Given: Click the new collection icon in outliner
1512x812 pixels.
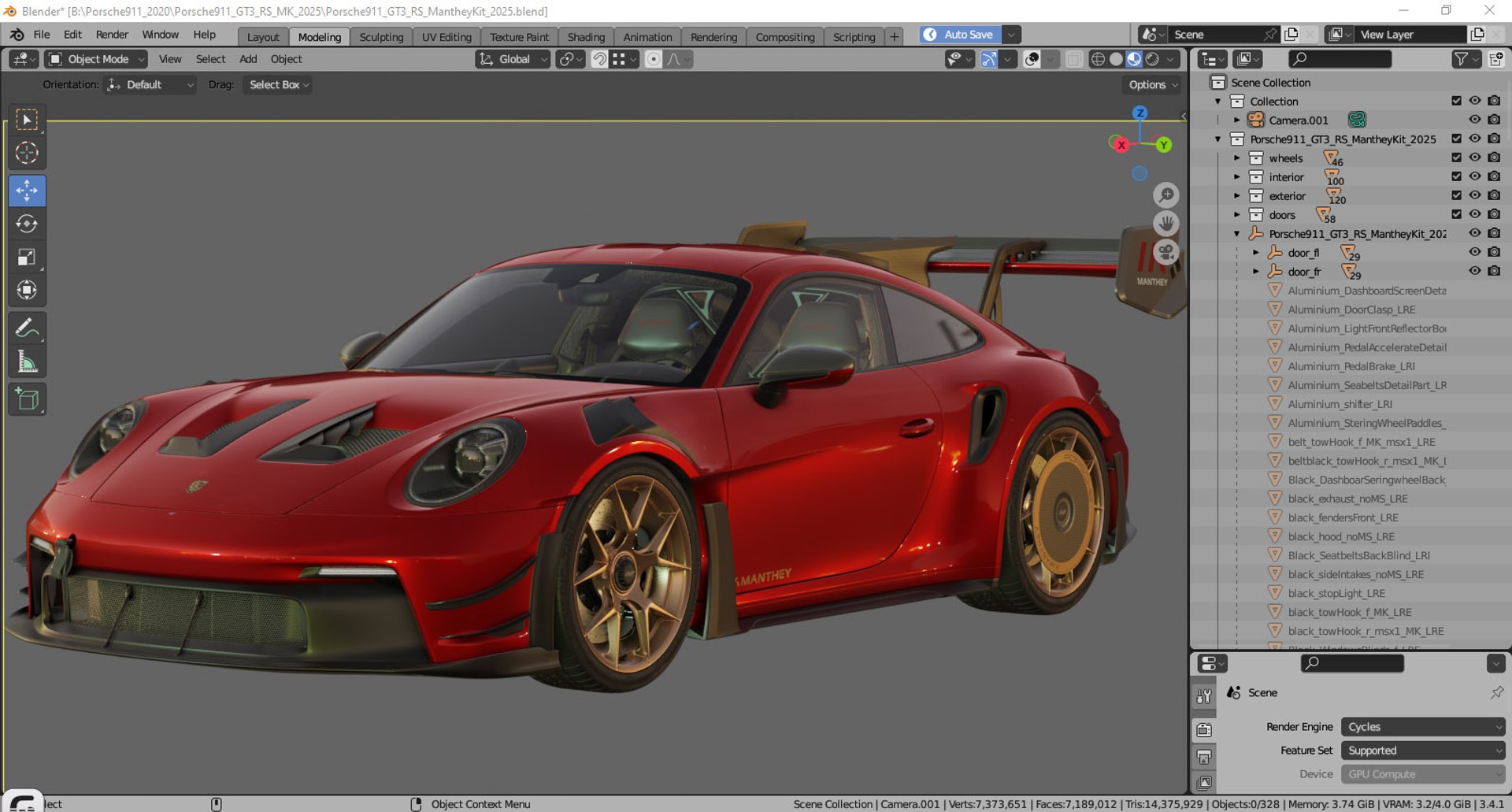Looking at the screenshot, I should point(1495,59).
